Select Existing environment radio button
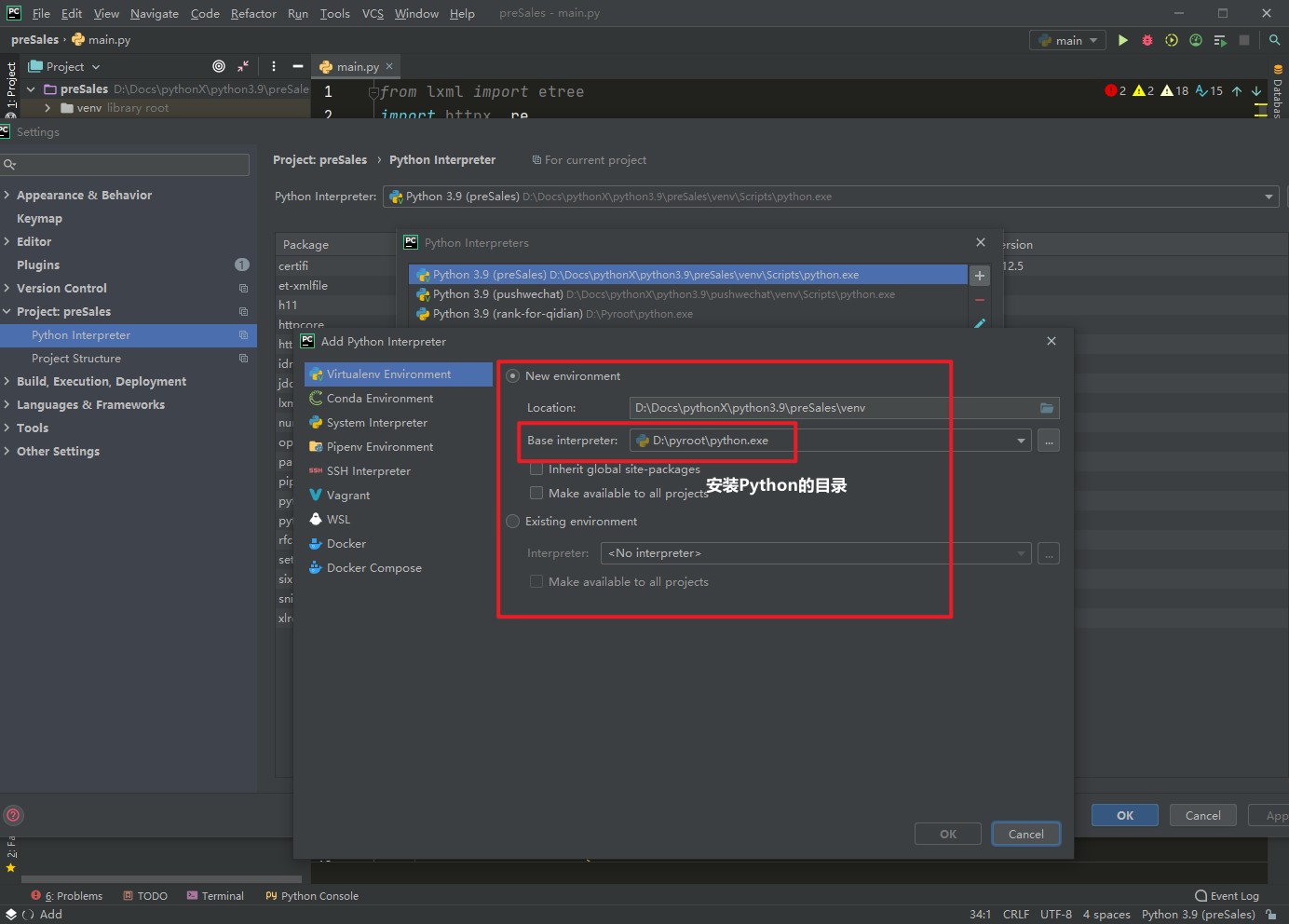1289x924 pixels. (x=512, y=522)
